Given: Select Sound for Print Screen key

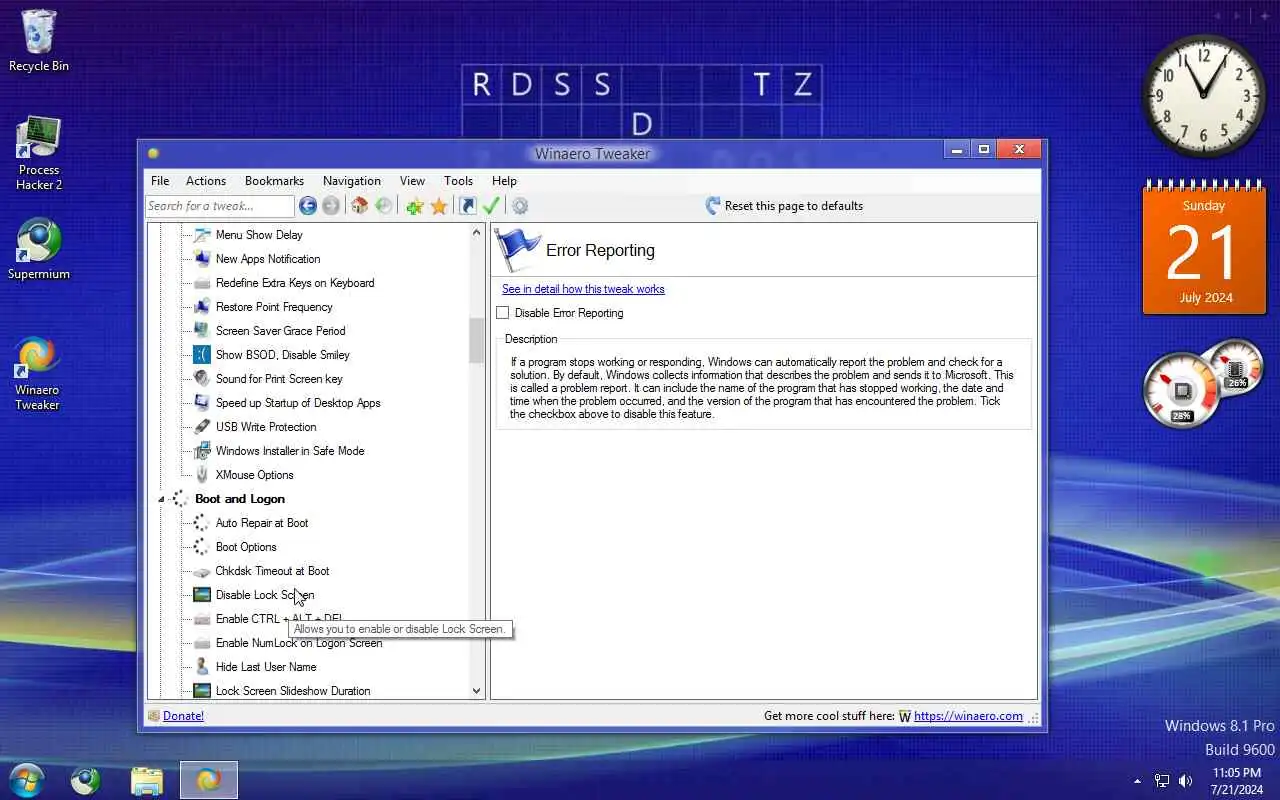Looking at the screenshot, I should tap(279, 379).
